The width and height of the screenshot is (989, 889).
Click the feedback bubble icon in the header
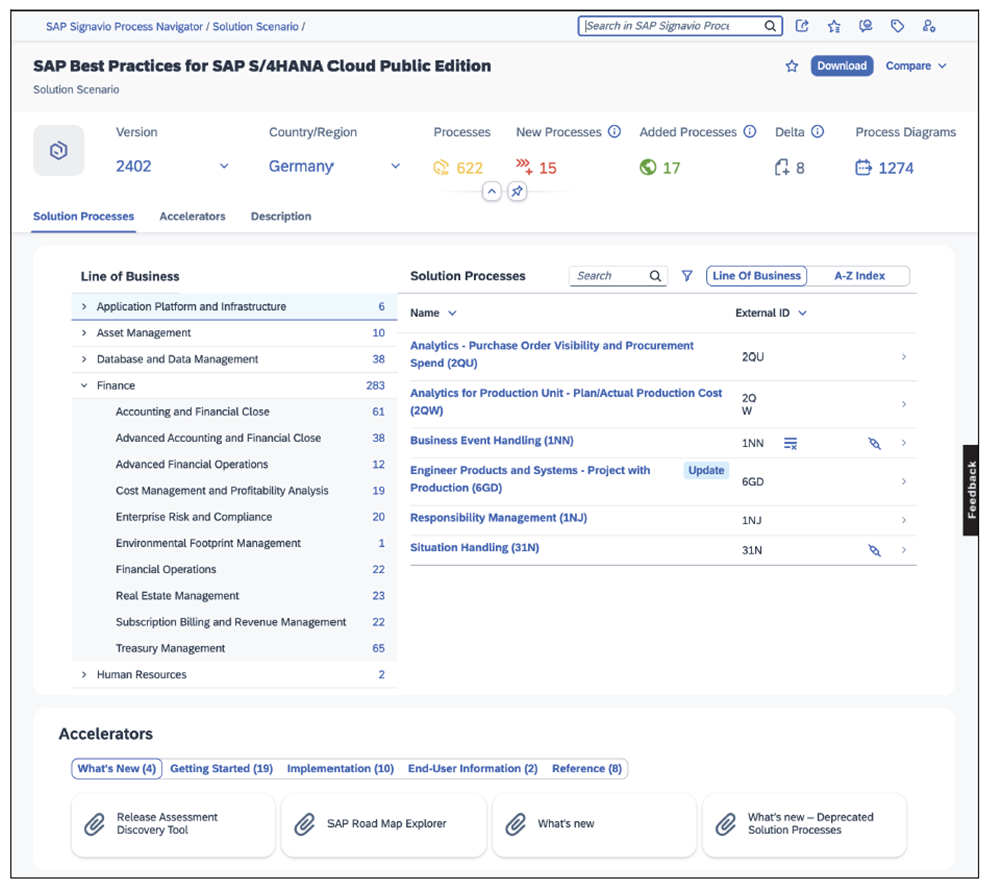[x=865, y=26]
